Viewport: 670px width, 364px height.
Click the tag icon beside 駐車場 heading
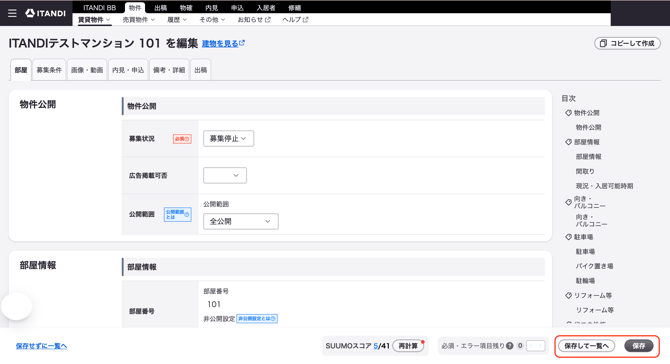pyautogui.click(x=568, y=237)
